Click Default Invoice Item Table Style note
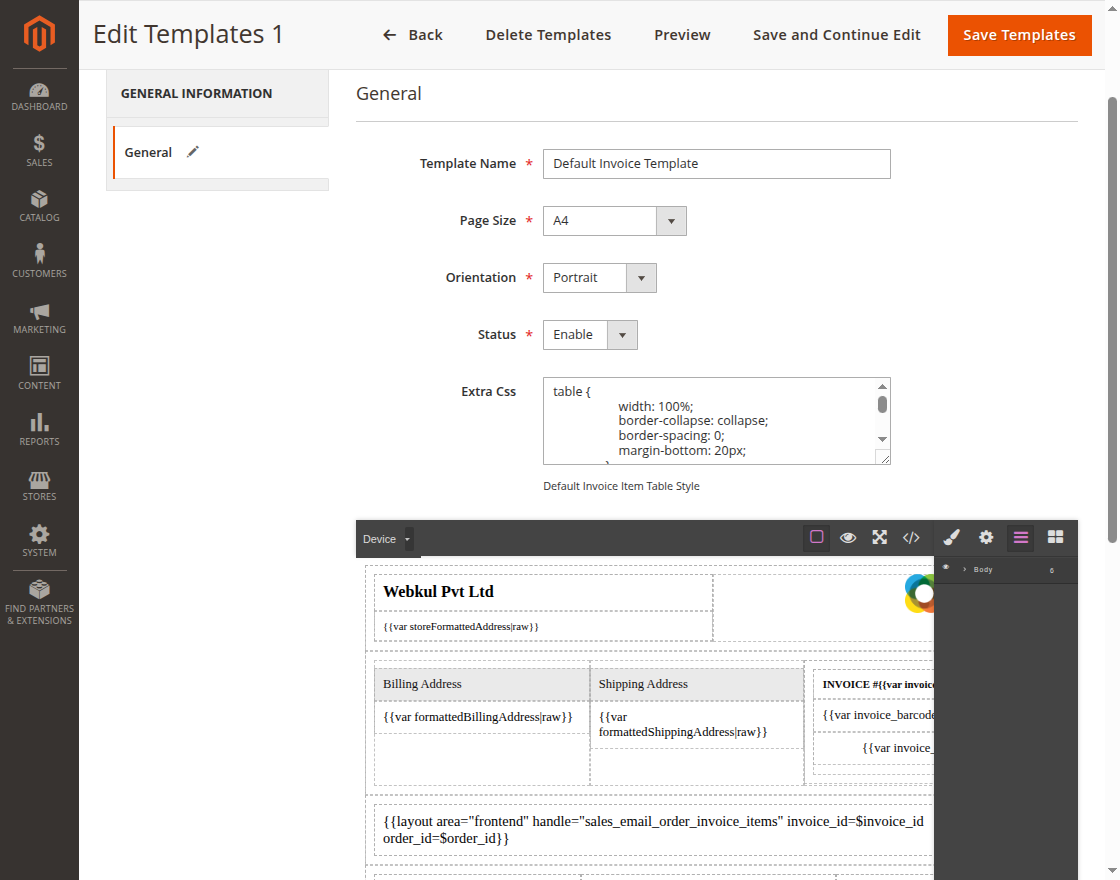 pyautogui.click(x=621, y=486)
